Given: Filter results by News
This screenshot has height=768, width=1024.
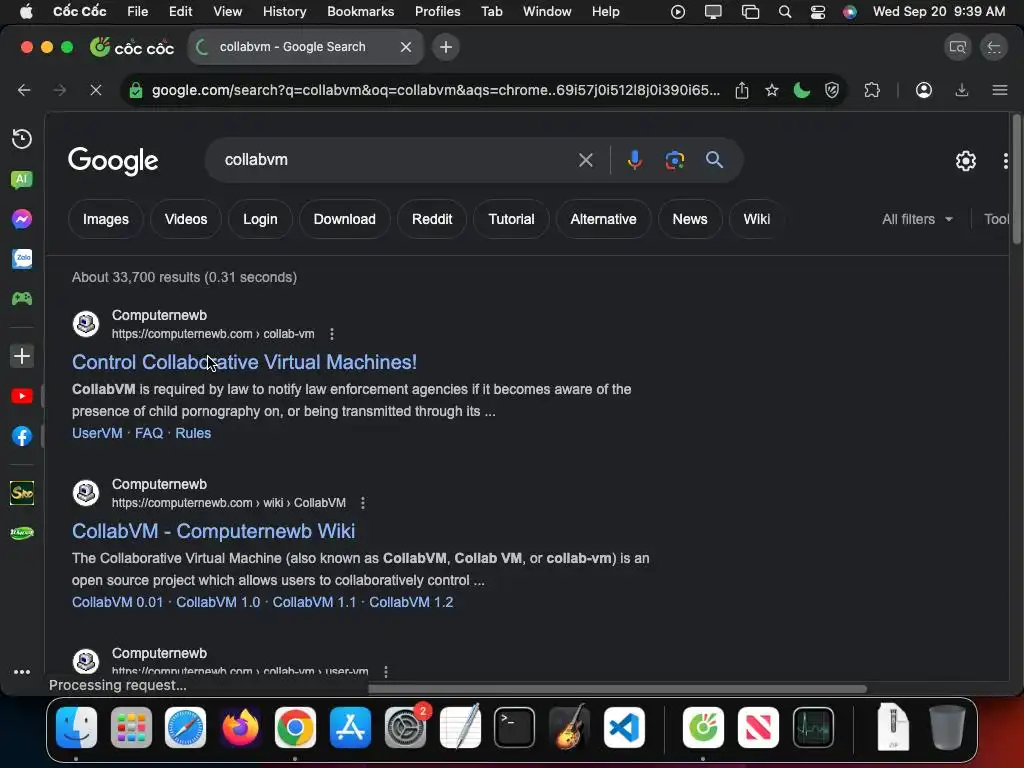Looking at the screenshot, I should [x=690, y=219].
